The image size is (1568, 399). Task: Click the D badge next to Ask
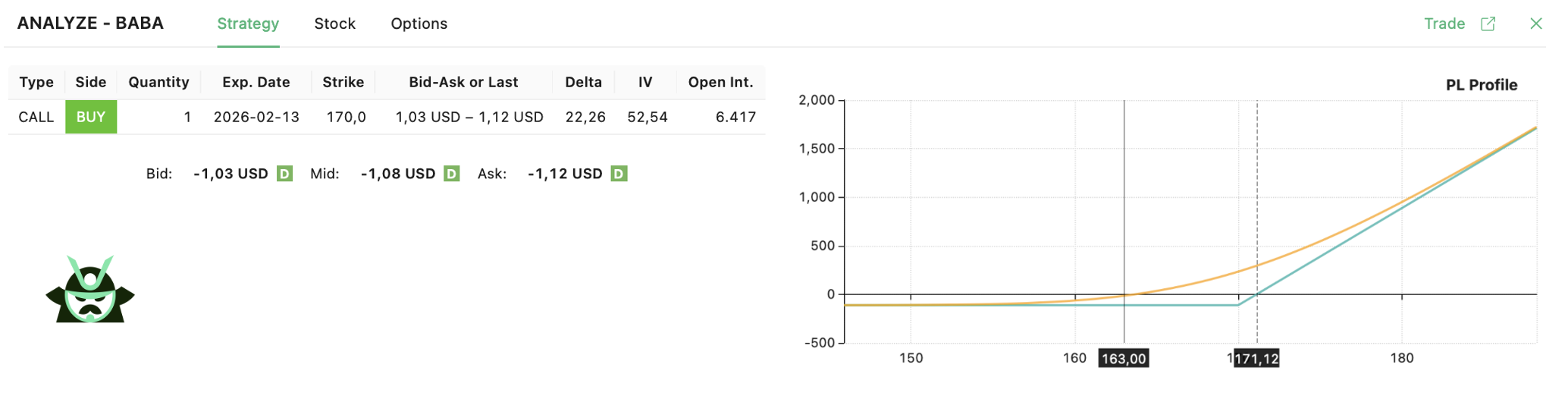pos(619,174)
